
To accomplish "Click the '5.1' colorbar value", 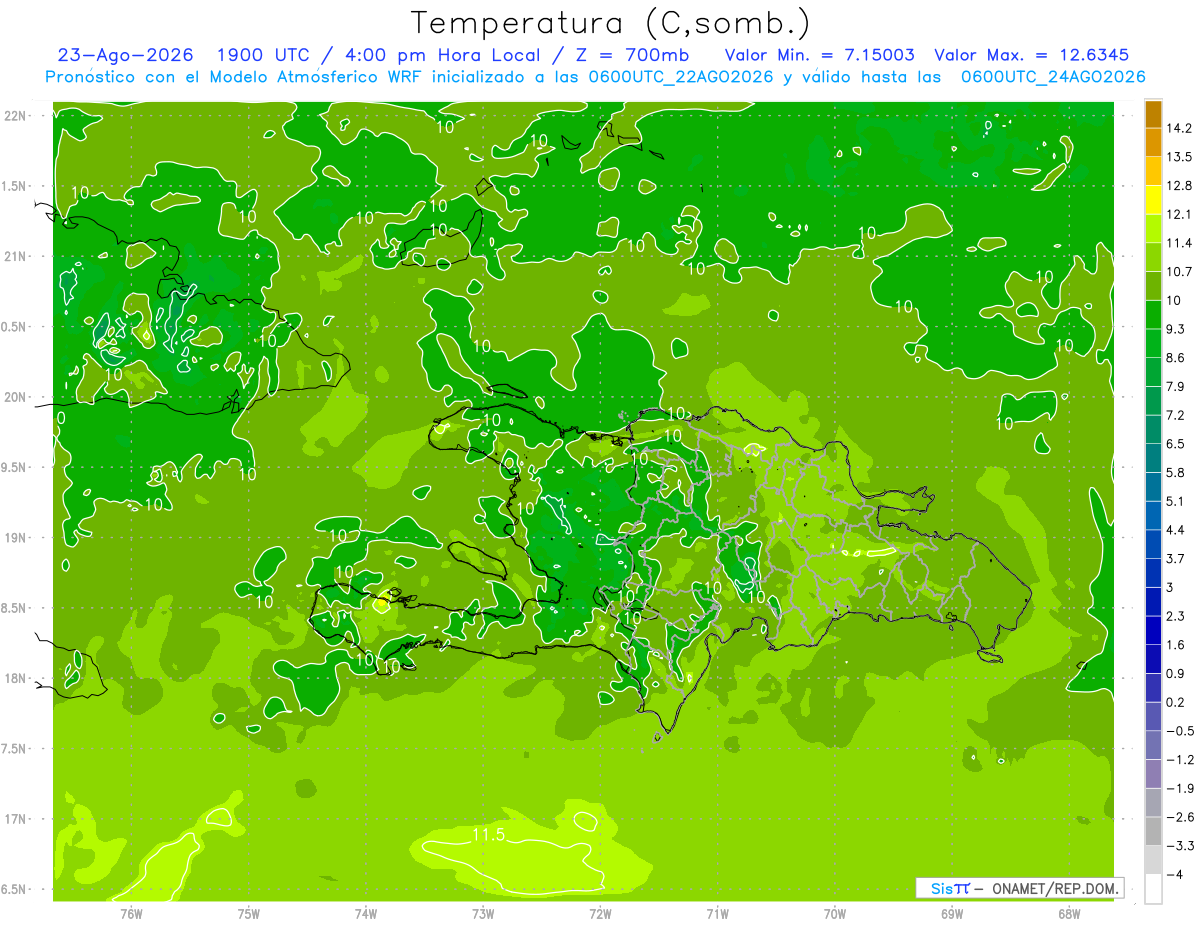I will click(x=1176, y=501).
